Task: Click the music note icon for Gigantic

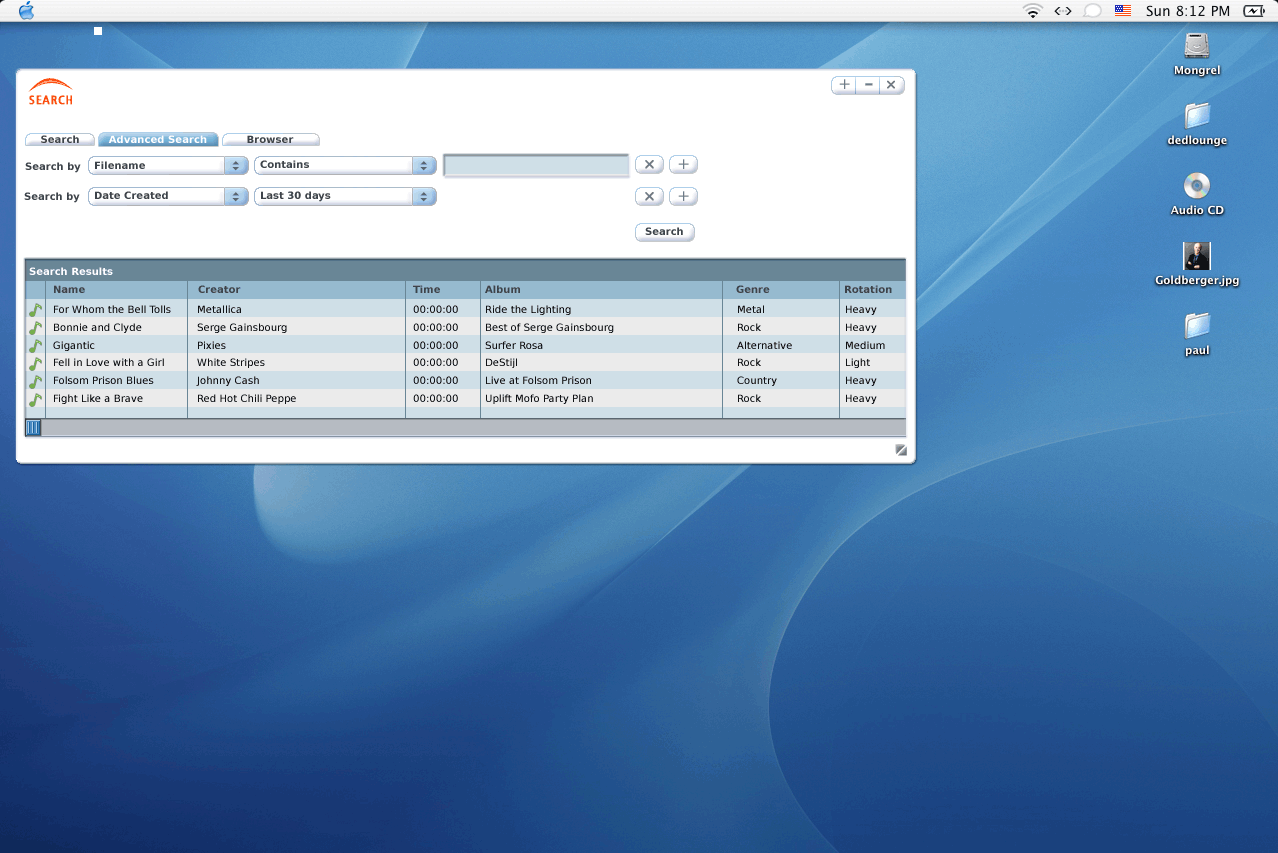Action: point(35,346)
